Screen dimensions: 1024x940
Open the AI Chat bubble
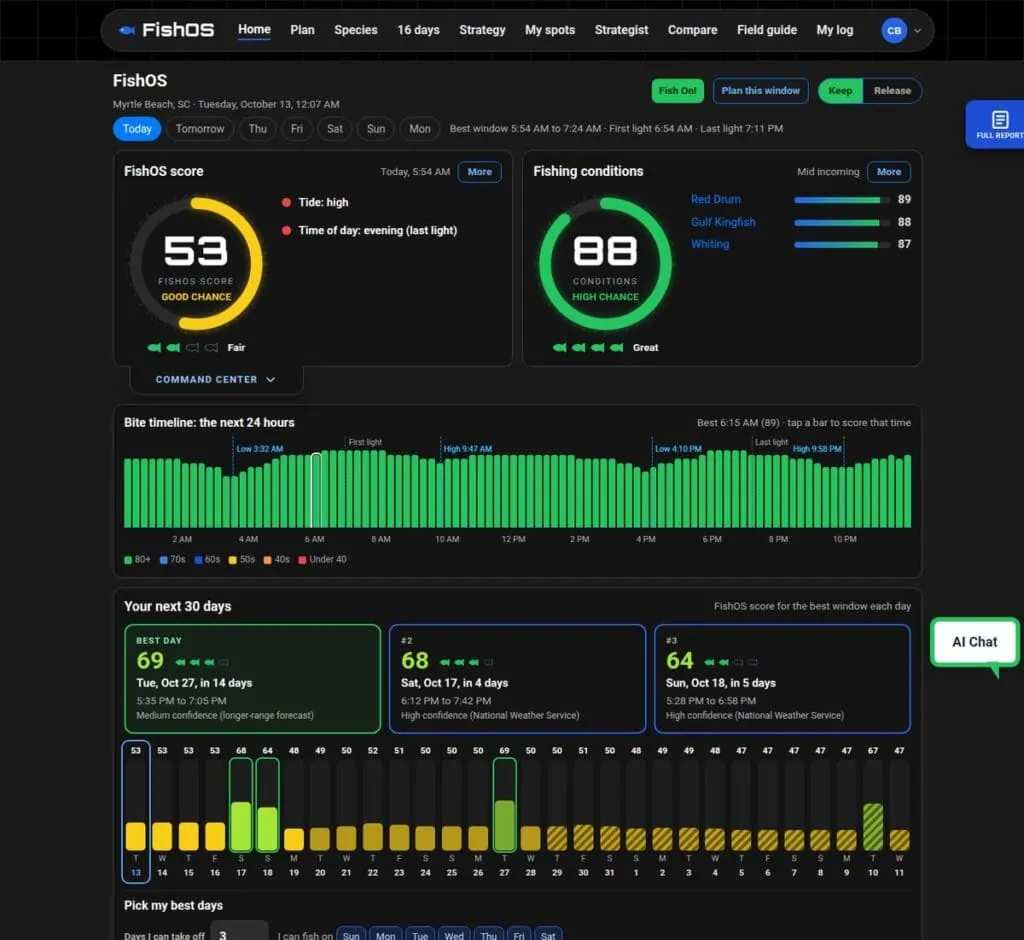pyautogui.click(x=974, y=642)
